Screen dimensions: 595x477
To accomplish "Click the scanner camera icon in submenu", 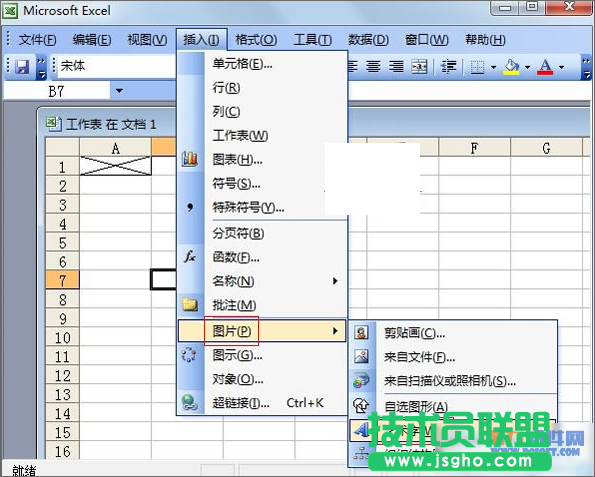I will pos(361,380).
